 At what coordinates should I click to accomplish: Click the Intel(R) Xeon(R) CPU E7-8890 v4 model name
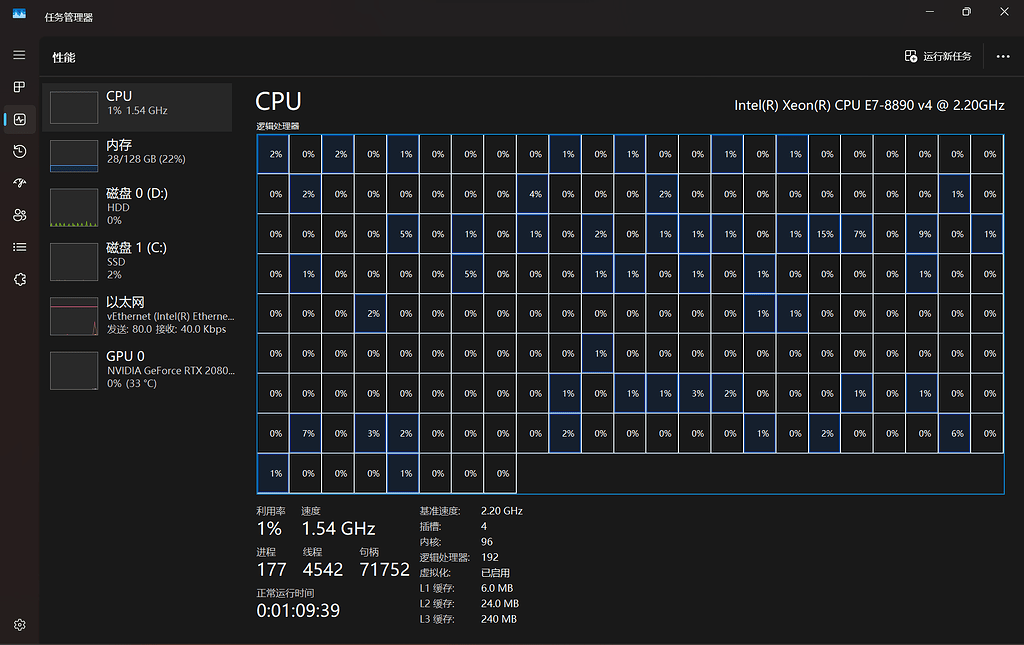point(869,105)
